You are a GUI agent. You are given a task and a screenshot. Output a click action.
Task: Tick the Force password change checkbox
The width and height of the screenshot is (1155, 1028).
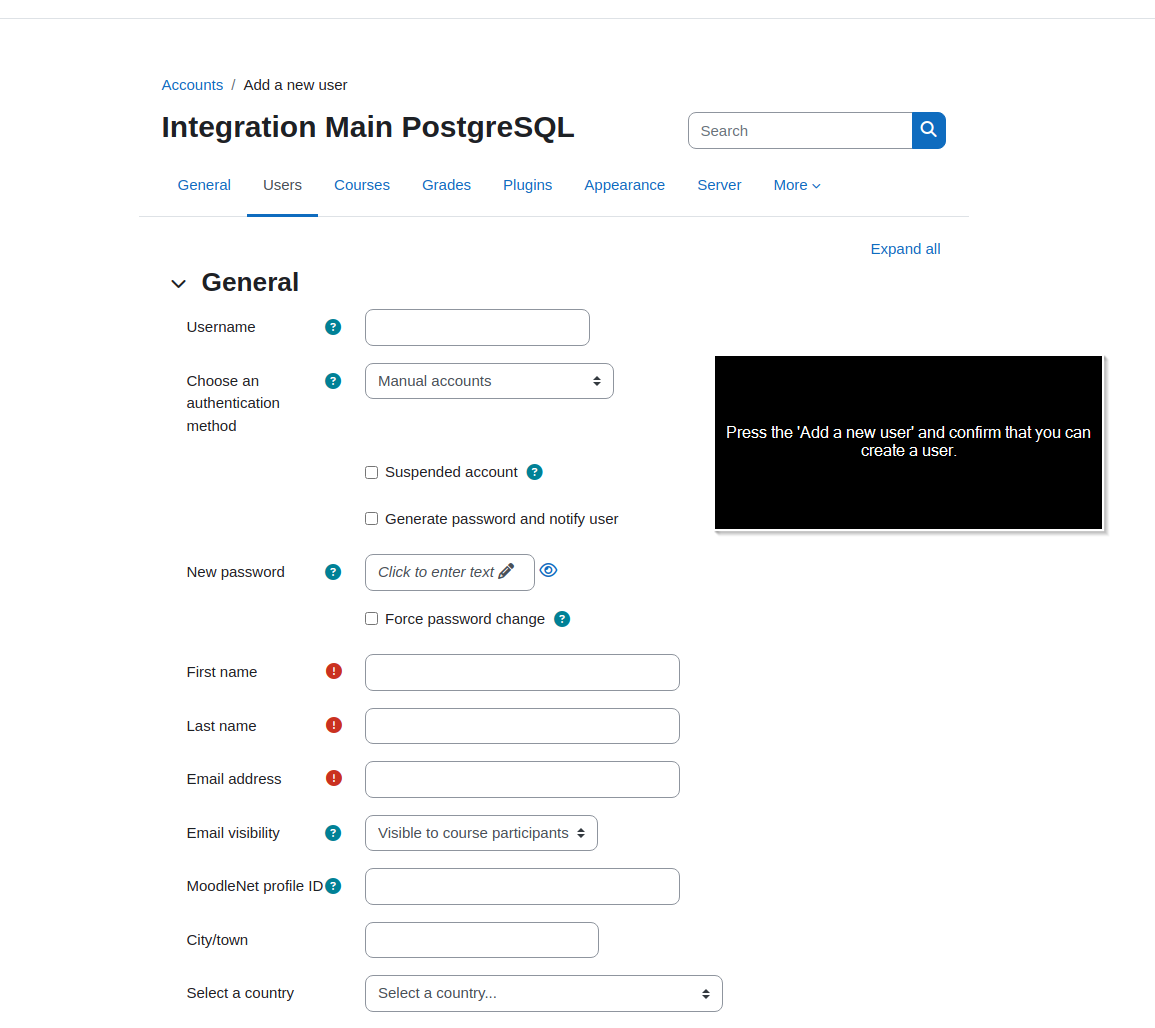point(371,619)
